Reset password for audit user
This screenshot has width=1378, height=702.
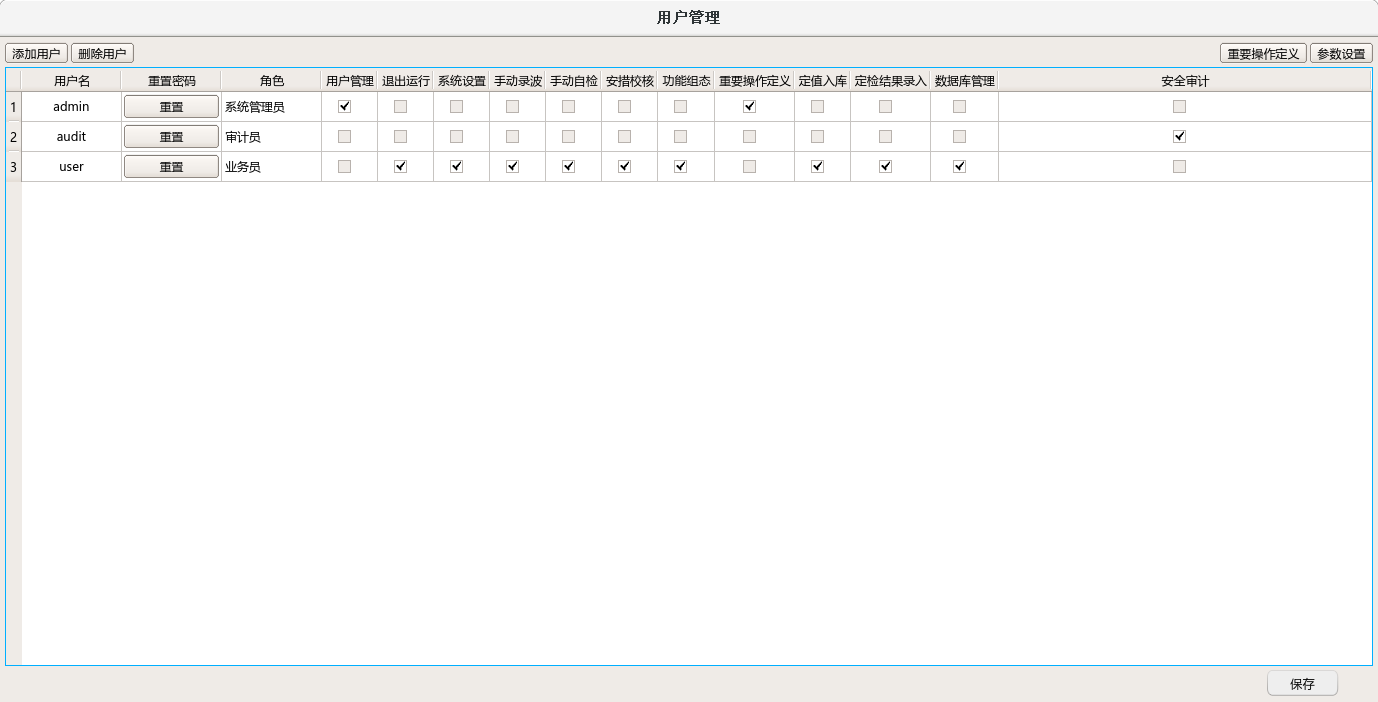point(171,137)
